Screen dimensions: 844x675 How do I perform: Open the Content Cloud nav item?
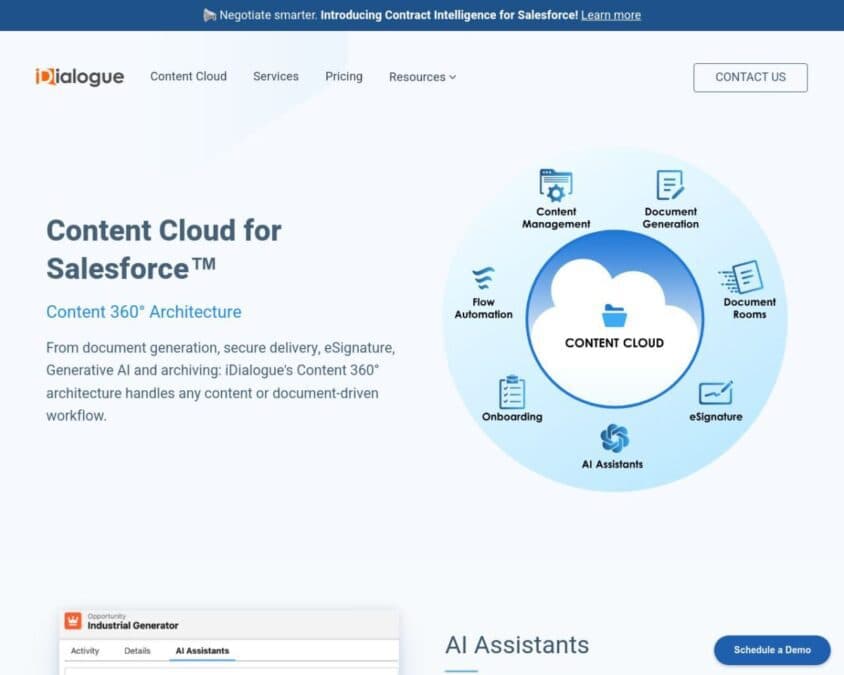[188, 76]
